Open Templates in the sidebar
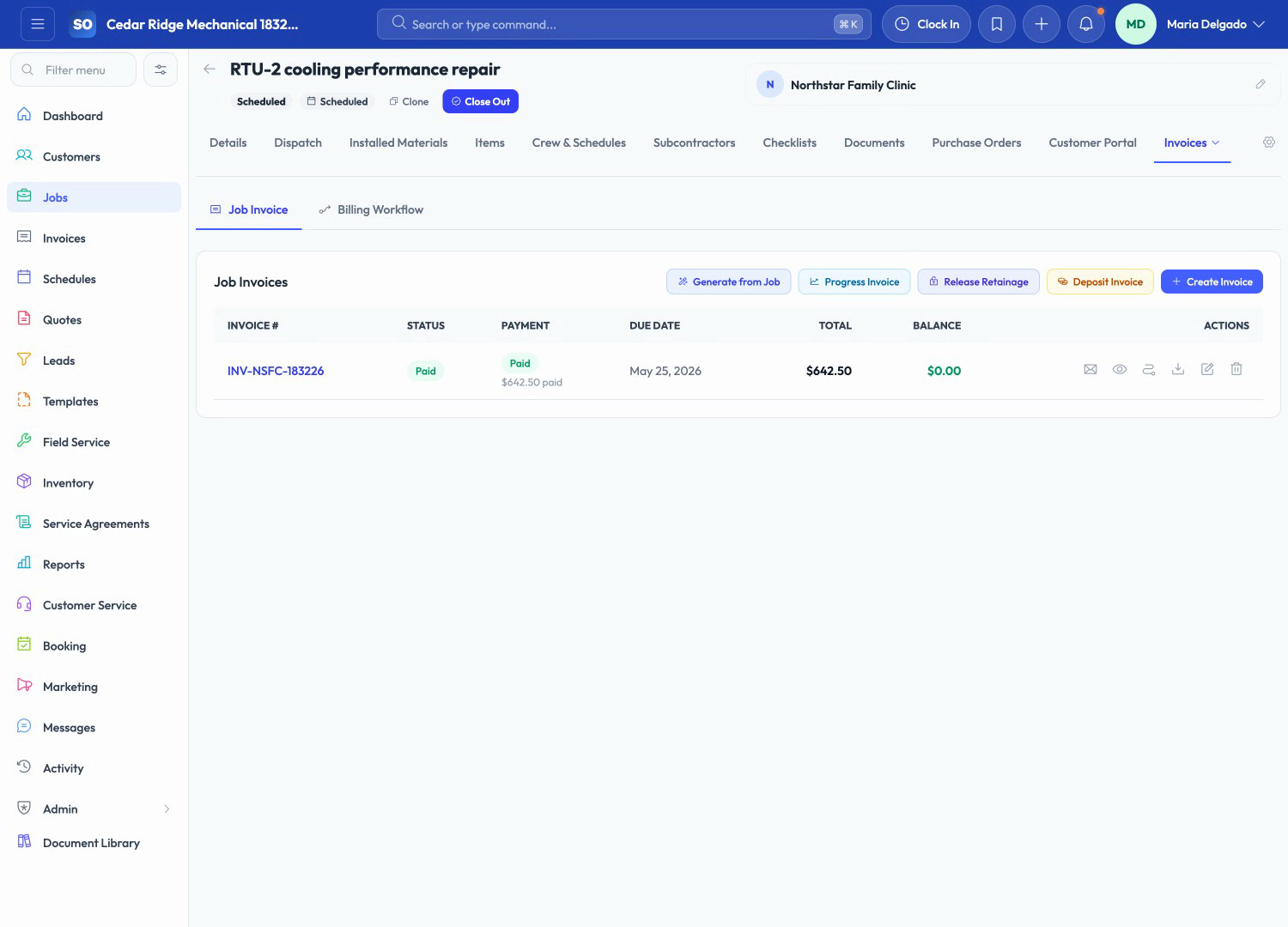 (94, 401)
